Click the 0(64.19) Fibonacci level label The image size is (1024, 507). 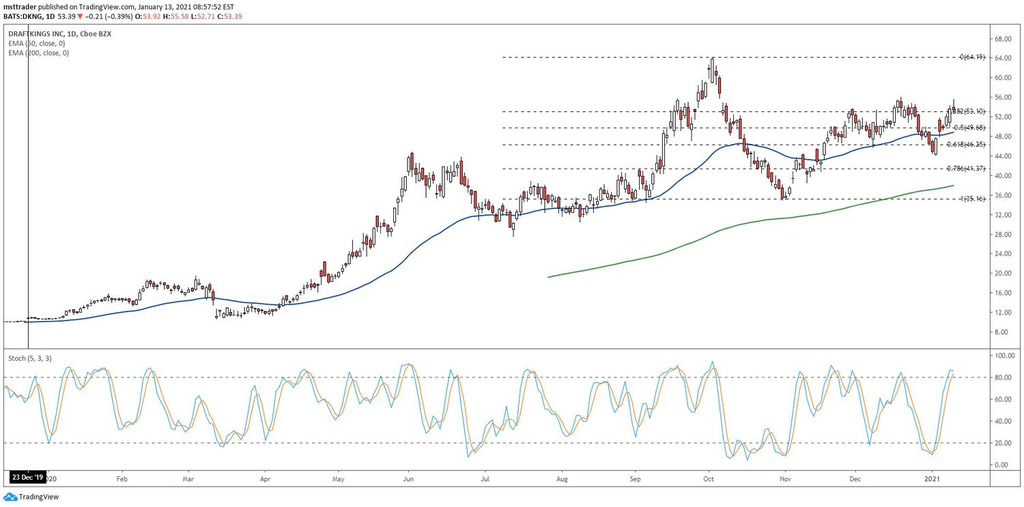click(x=972, y=57)
